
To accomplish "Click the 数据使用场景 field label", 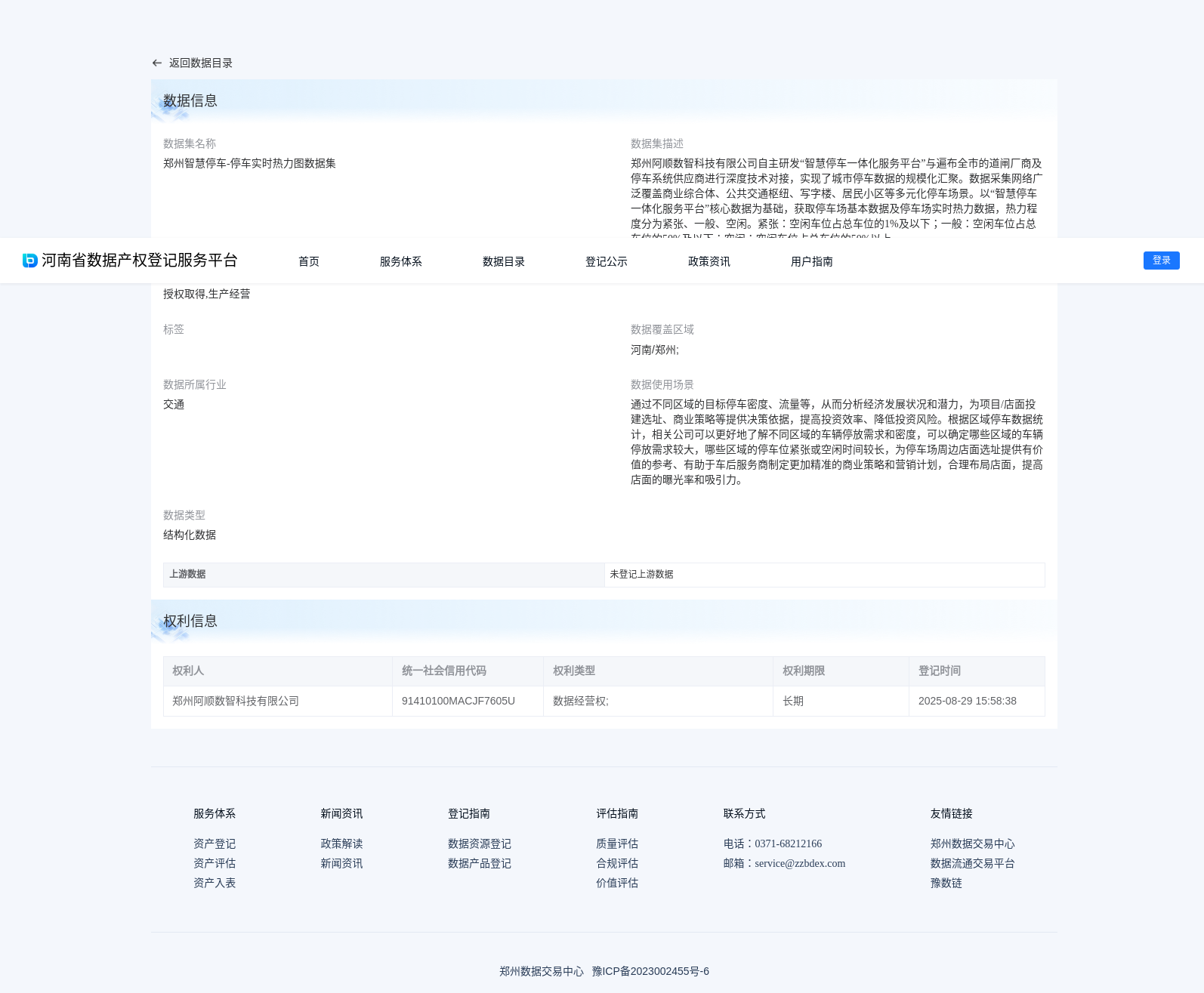I will [662, 385].
